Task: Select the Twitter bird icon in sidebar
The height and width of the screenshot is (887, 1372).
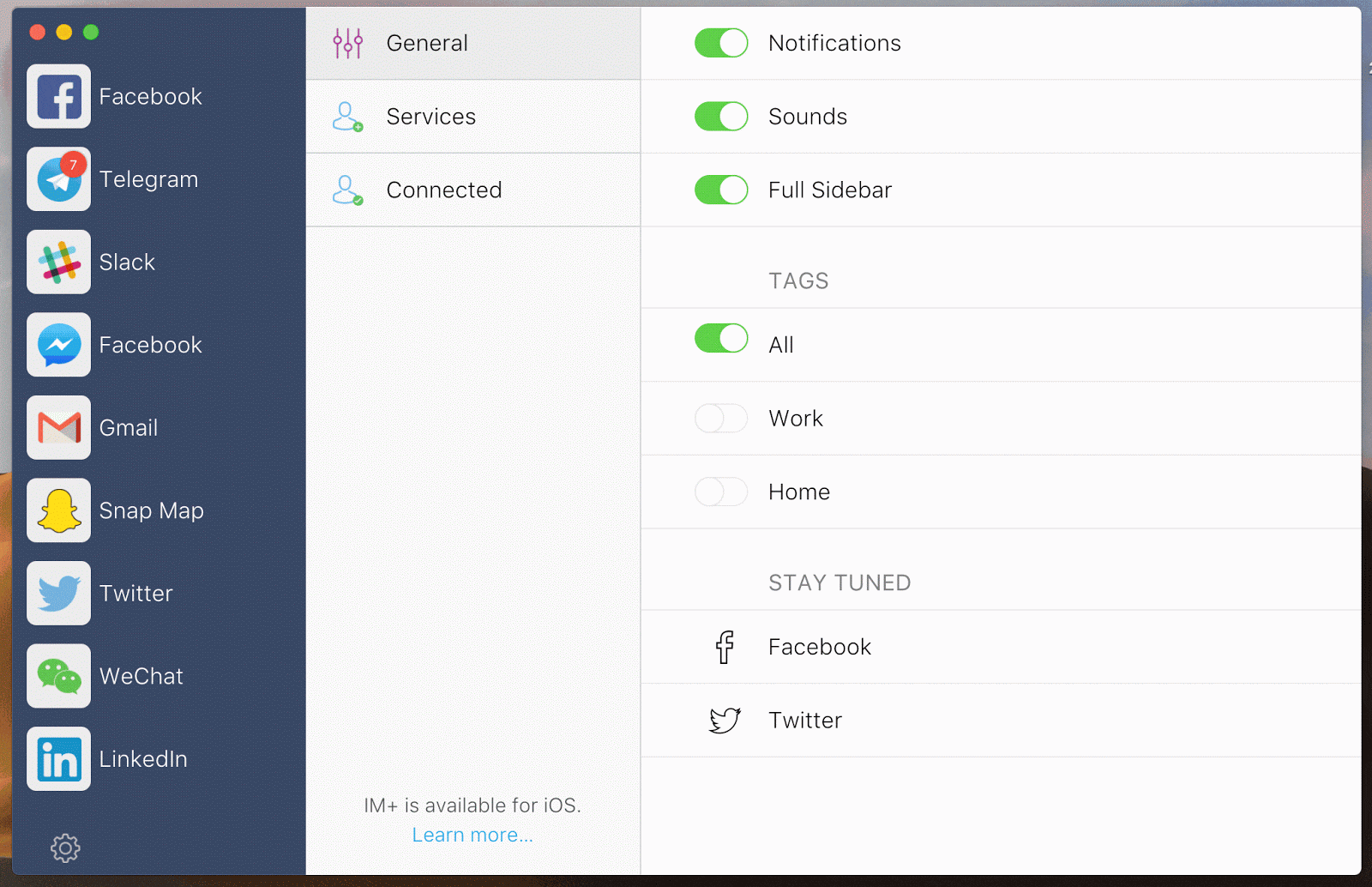Action: pos(58,593)
